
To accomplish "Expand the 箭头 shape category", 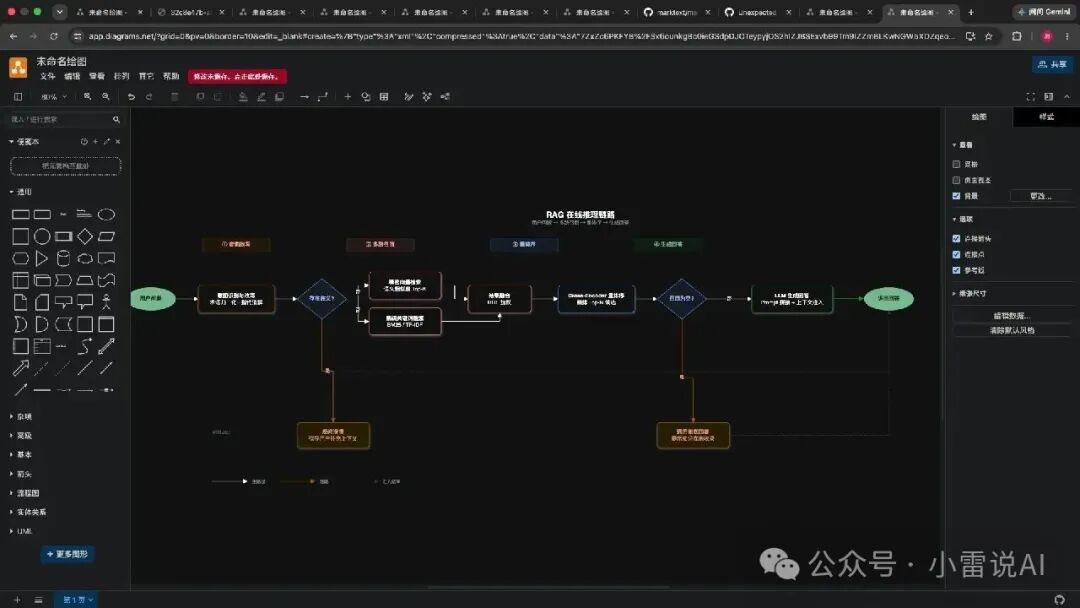I will click(x=21, y=474).
